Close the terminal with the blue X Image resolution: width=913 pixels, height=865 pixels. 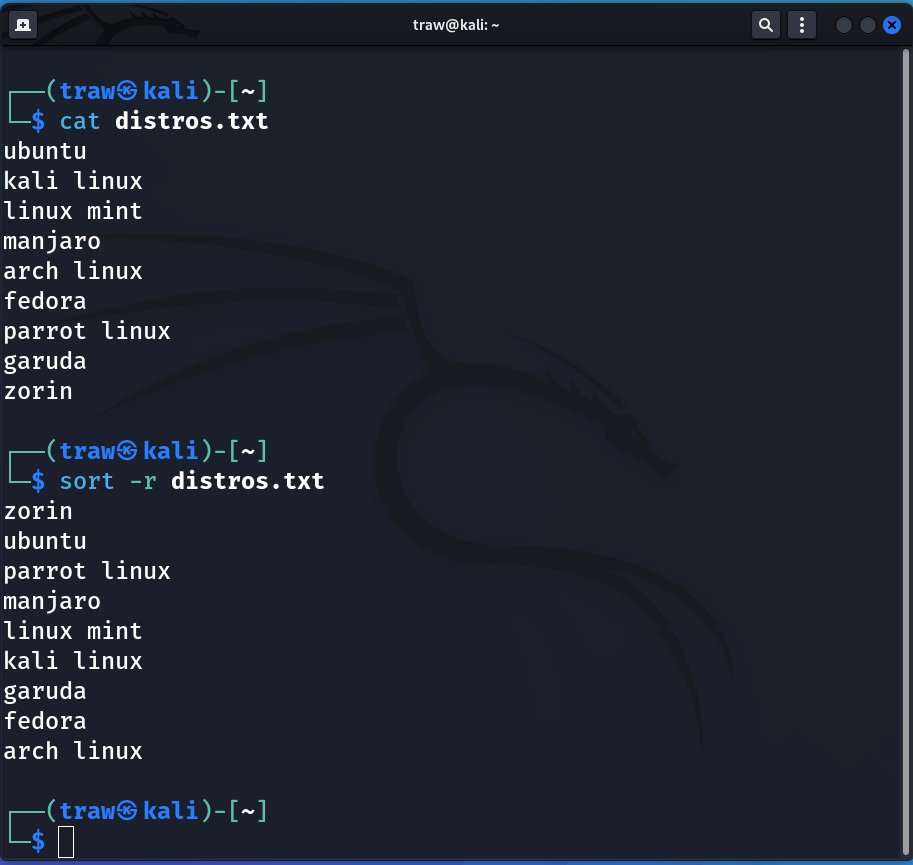[891, 25]
